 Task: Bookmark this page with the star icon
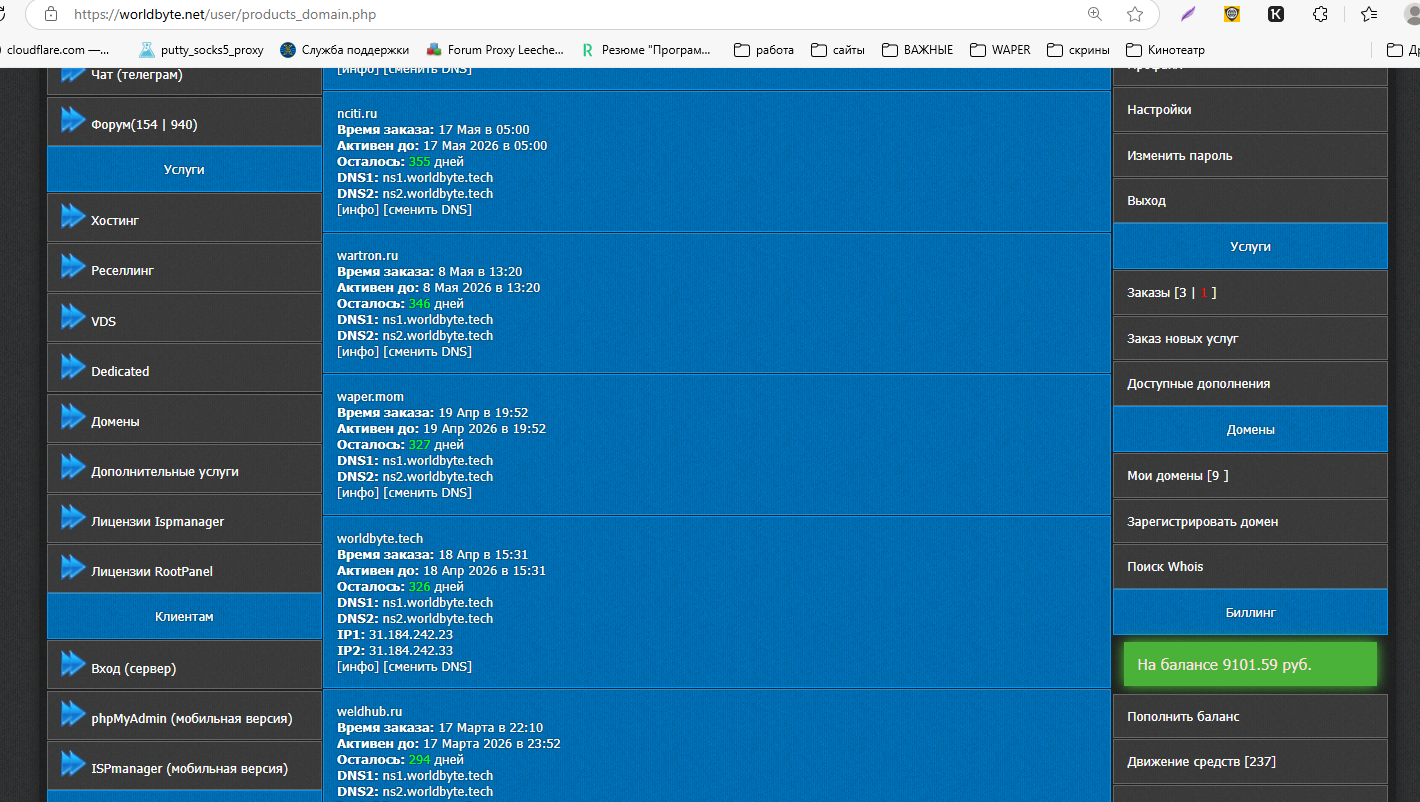[1135, 14]
